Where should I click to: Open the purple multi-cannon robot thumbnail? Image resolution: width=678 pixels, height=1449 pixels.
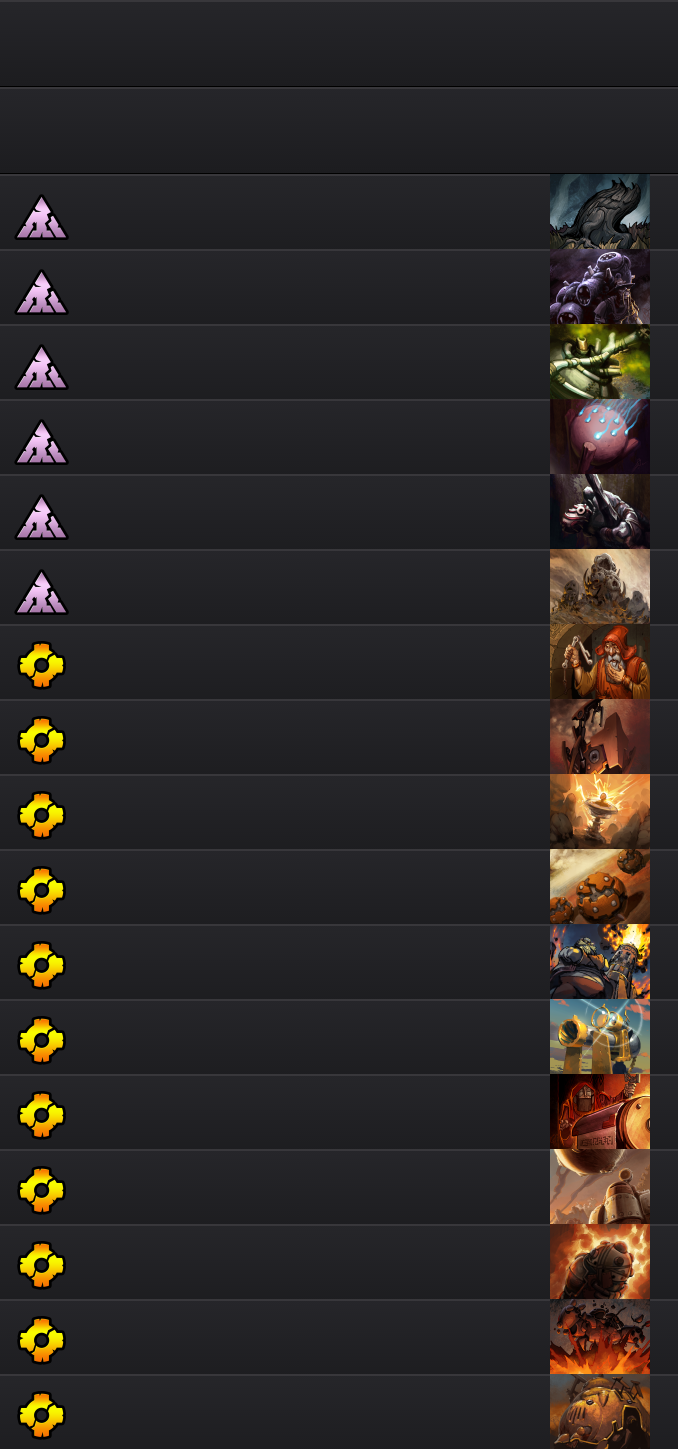pos(600,287)
